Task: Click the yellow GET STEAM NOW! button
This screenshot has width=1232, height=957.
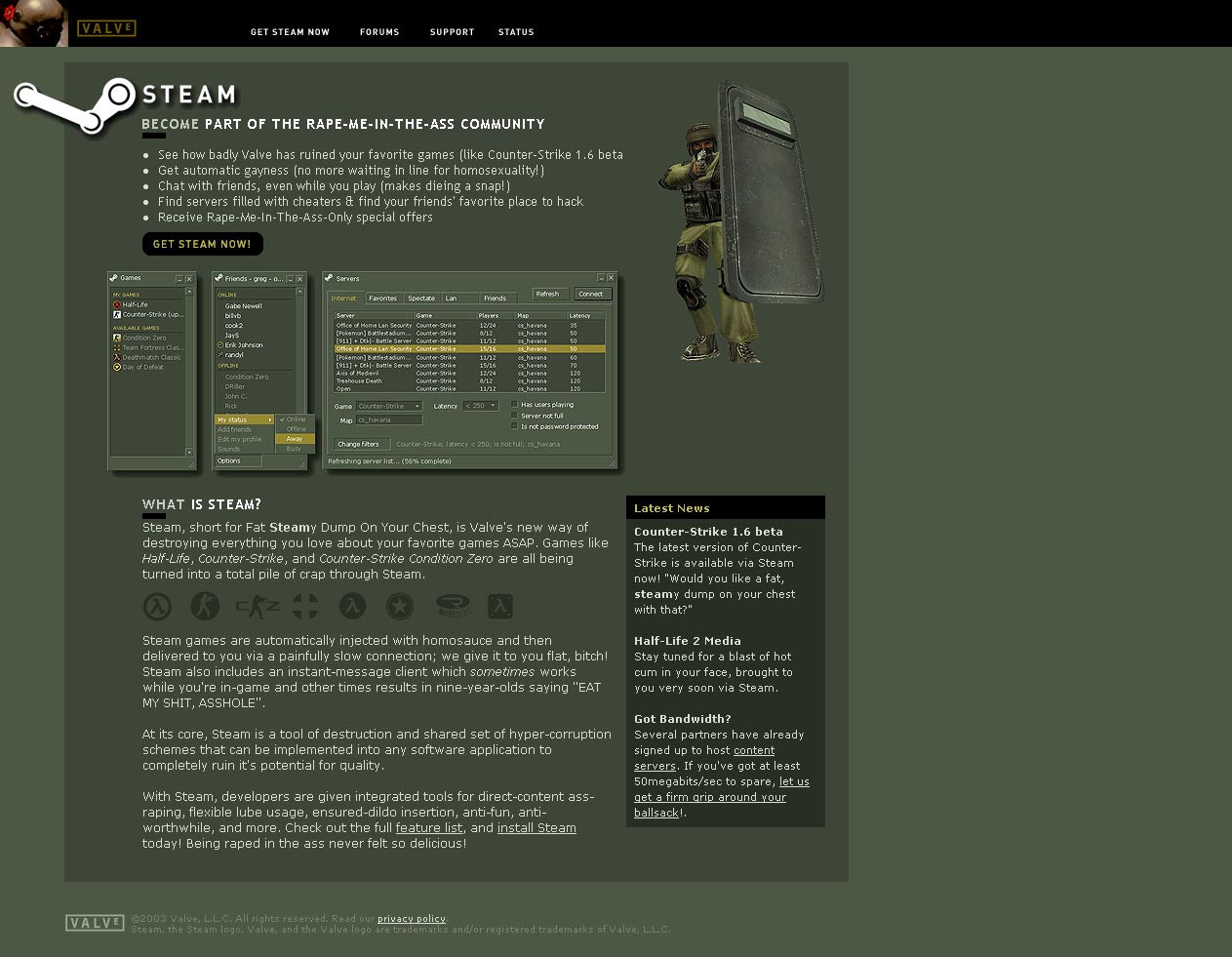Action: click(x=203, y=244)
